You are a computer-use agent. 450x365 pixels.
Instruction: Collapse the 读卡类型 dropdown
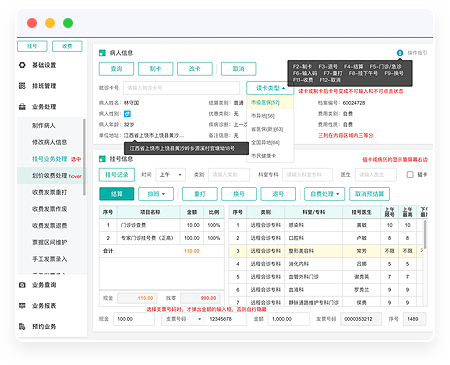(x=270, y=88)
